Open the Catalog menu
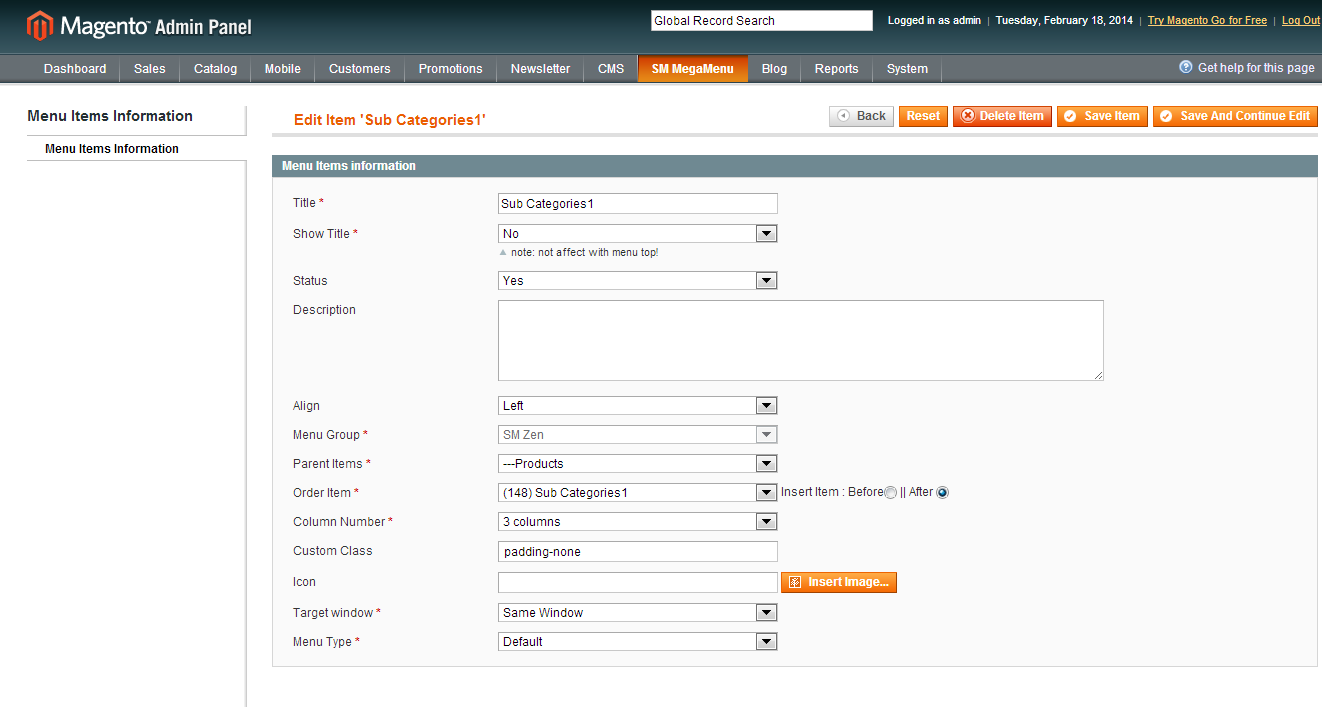 click(216, 69)
